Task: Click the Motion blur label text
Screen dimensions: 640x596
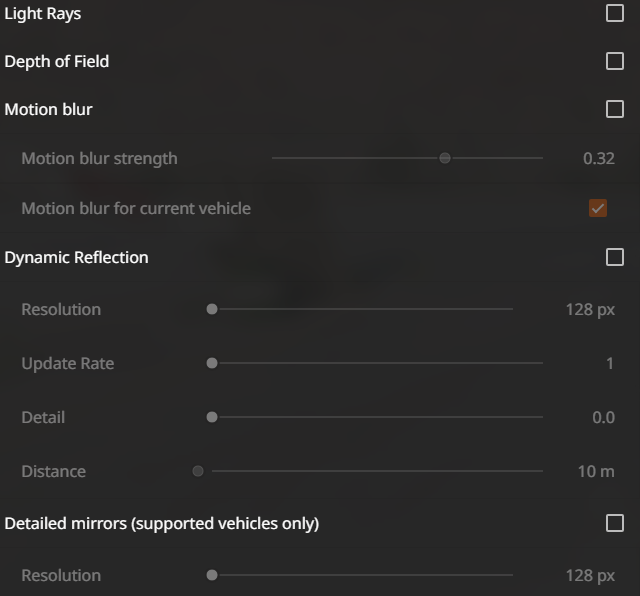Action: pos(49,109)
